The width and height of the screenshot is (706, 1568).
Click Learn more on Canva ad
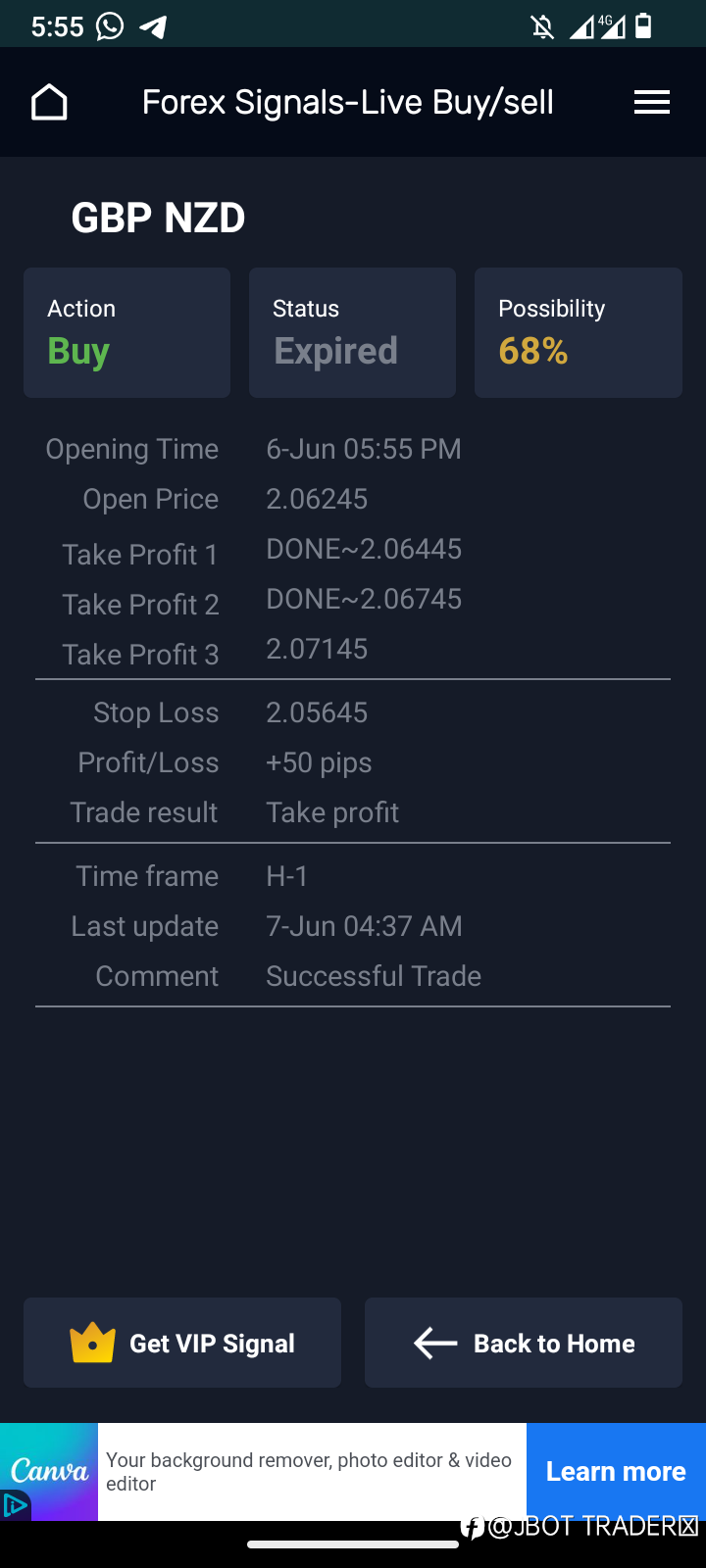coord(616,1471)
